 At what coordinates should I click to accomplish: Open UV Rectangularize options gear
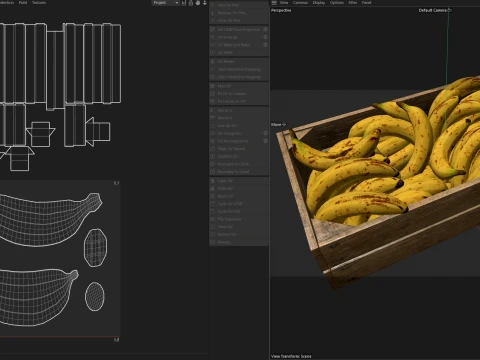[x=265, y=141]
